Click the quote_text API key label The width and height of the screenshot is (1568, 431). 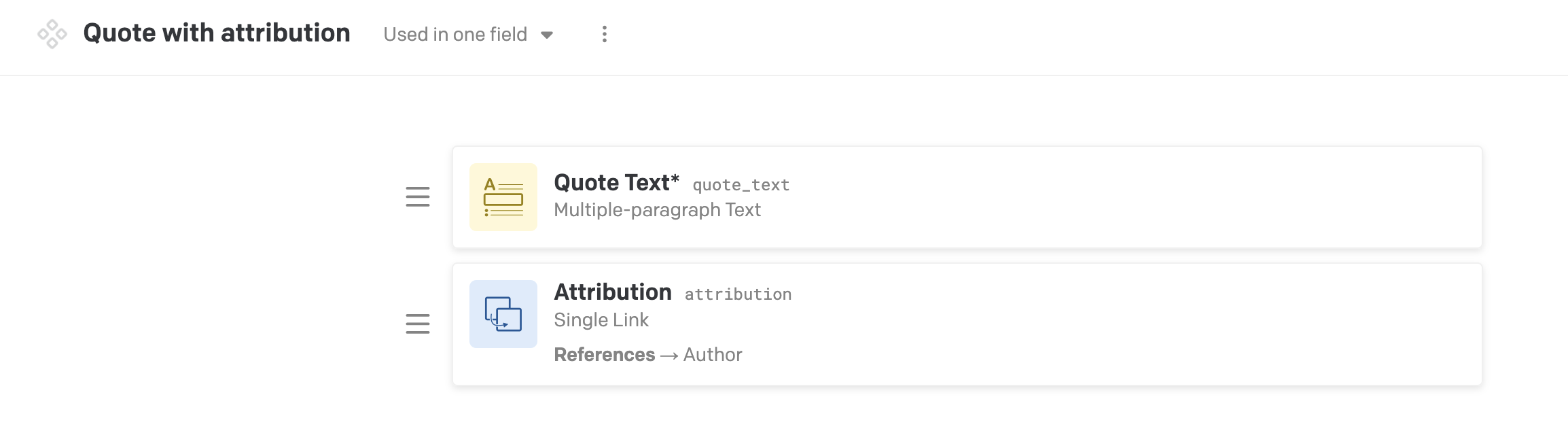[741, 185]
